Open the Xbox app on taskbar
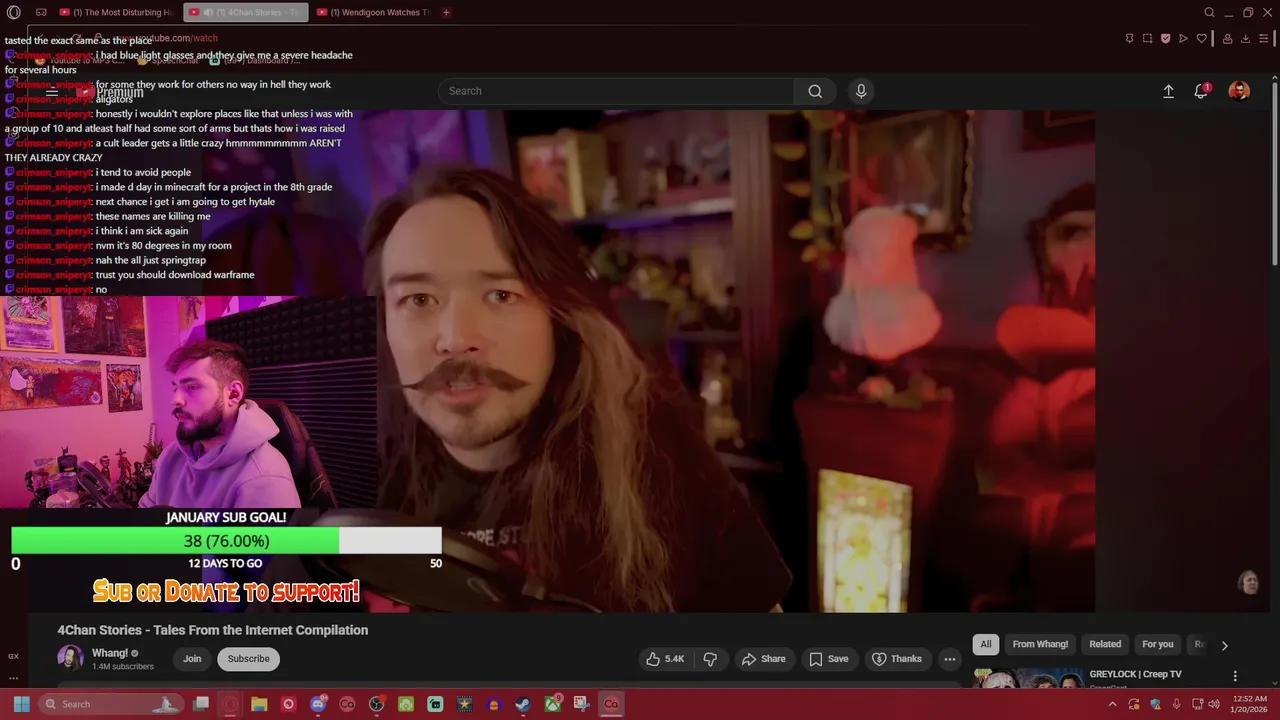1280x720 pixels. [552, 704]
